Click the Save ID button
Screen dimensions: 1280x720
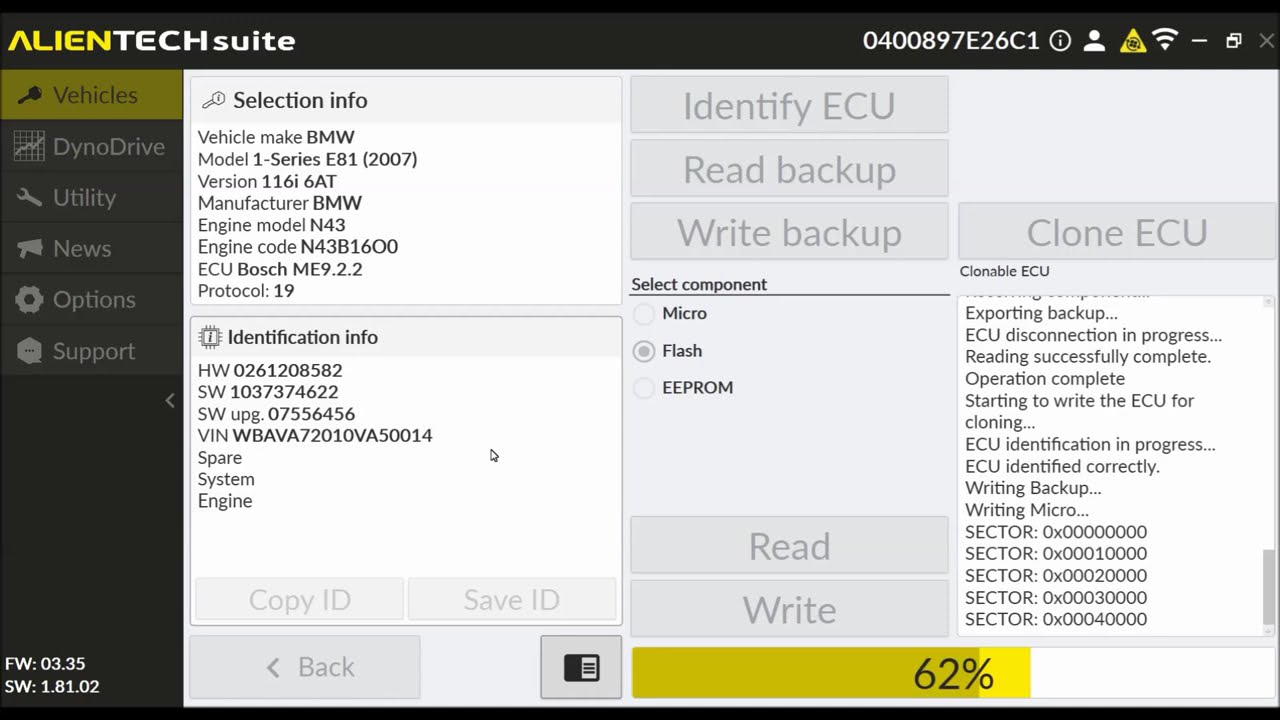[x=511, y=599]
